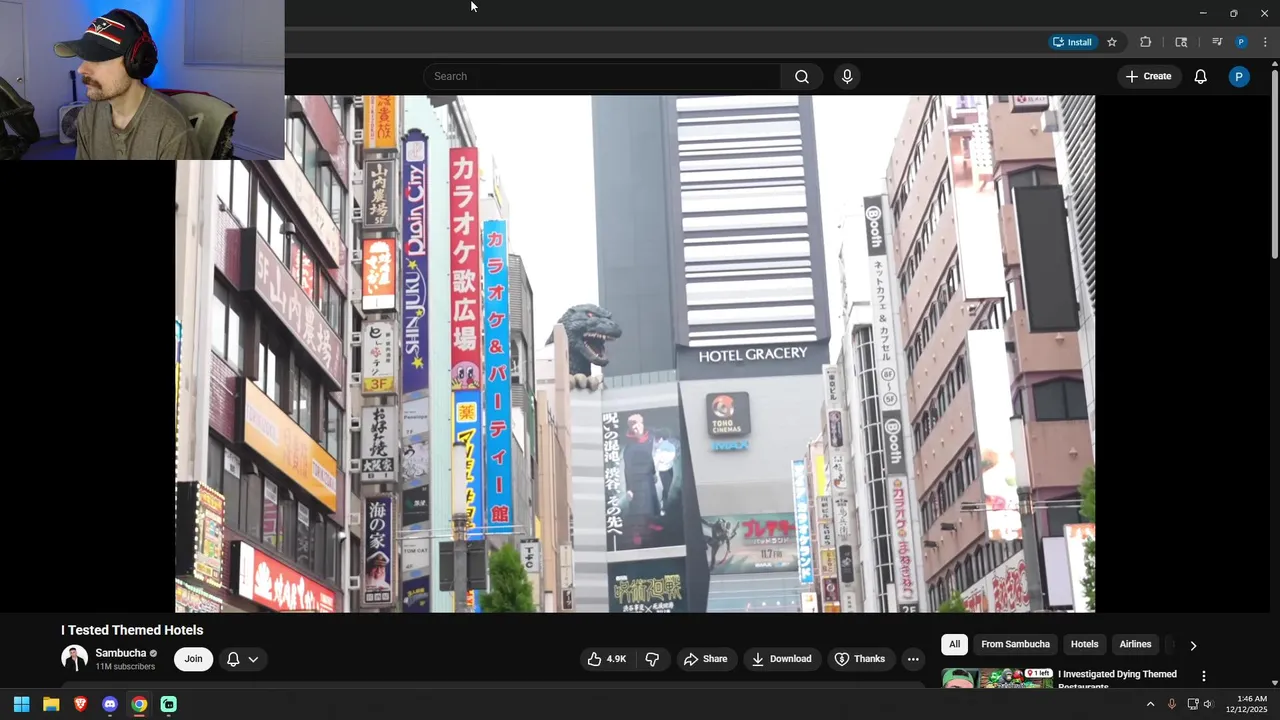Open the teal app icon in taskbar
This screenshot has width=1280, height=720.
click(169, 704)
